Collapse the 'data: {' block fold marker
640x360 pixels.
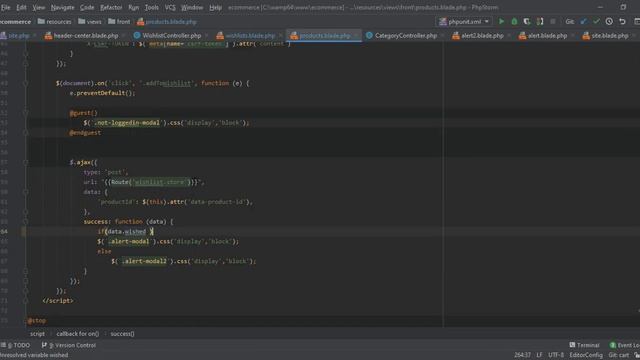pos(25,192)
